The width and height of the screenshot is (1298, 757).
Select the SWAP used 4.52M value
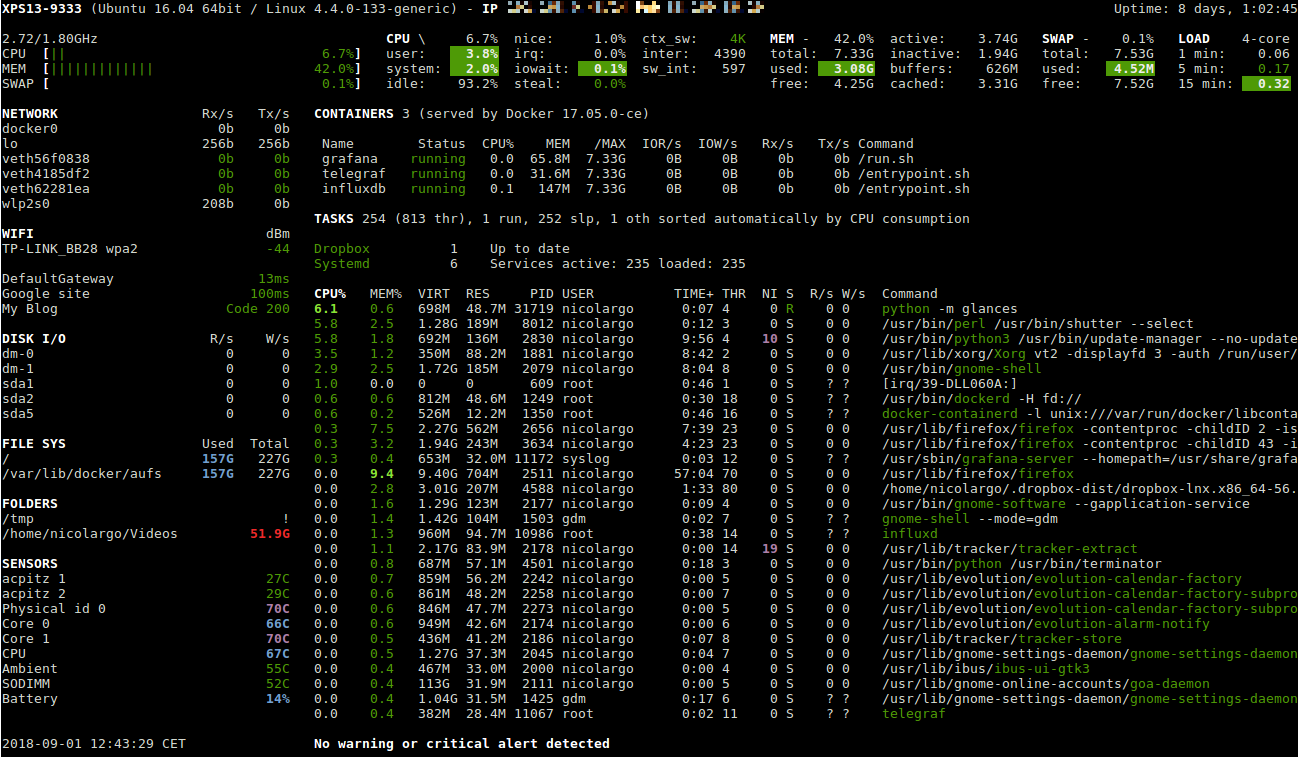(1130, 69)
